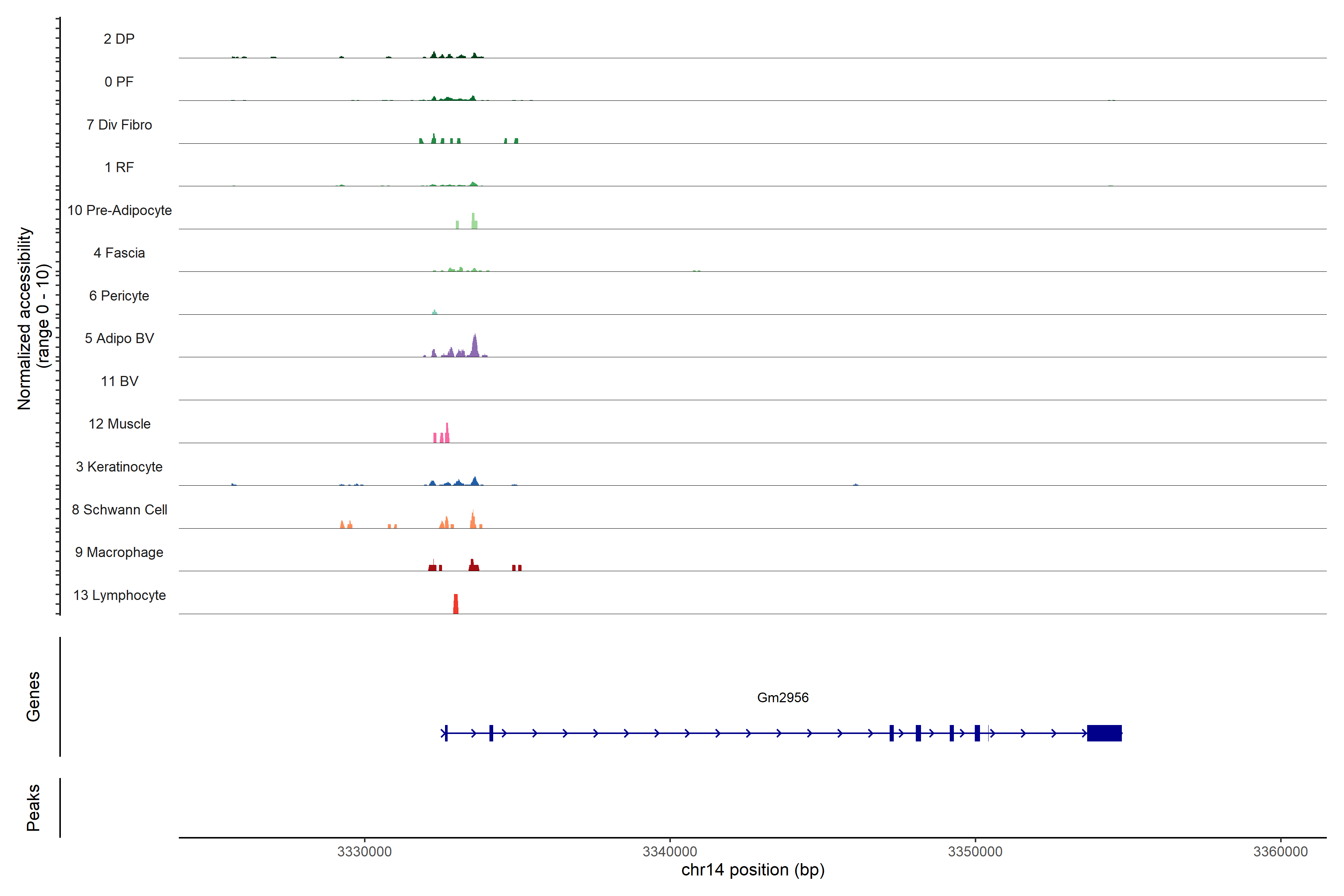Click the 3340000 axis tick label
The width and height of the screenshot is (1344, 896).
670,852
